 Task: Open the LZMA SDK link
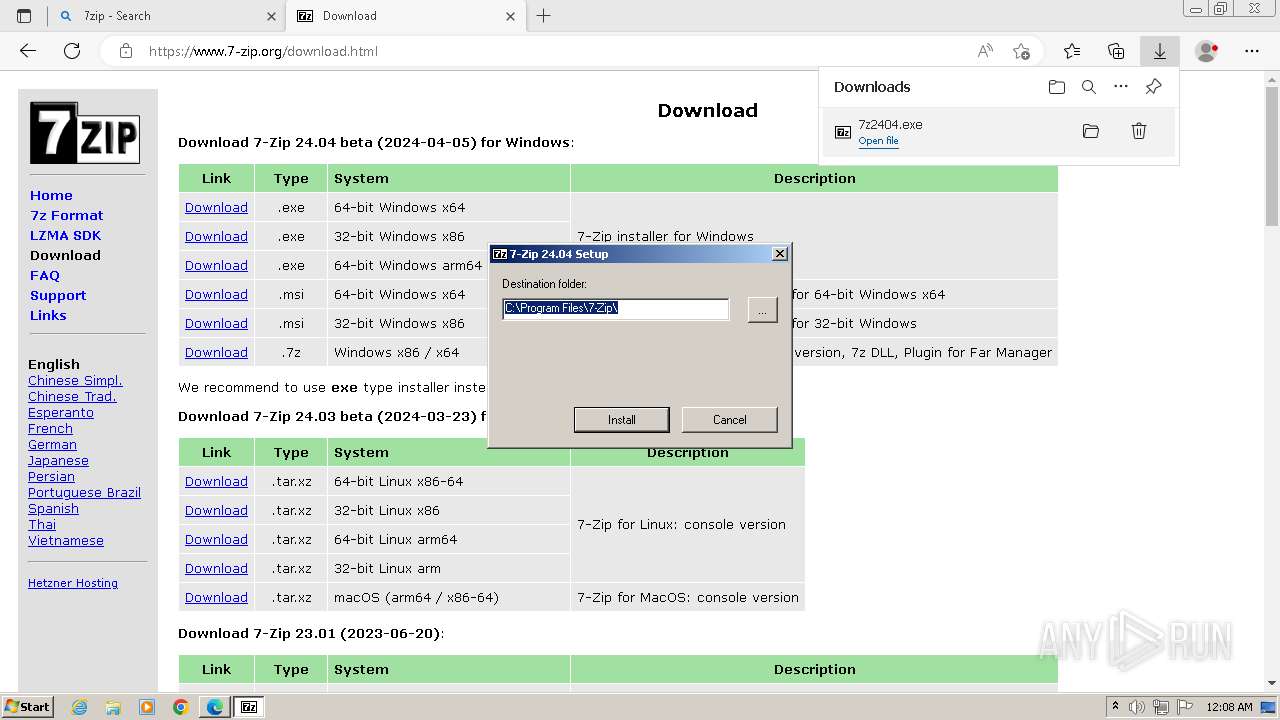tap(65, 235)
